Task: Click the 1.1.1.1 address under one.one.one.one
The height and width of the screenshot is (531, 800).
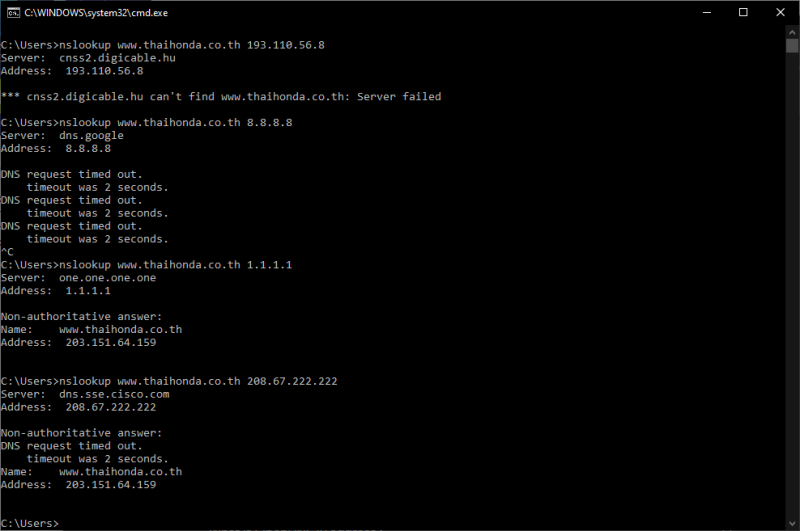Action: coord(88,291)
